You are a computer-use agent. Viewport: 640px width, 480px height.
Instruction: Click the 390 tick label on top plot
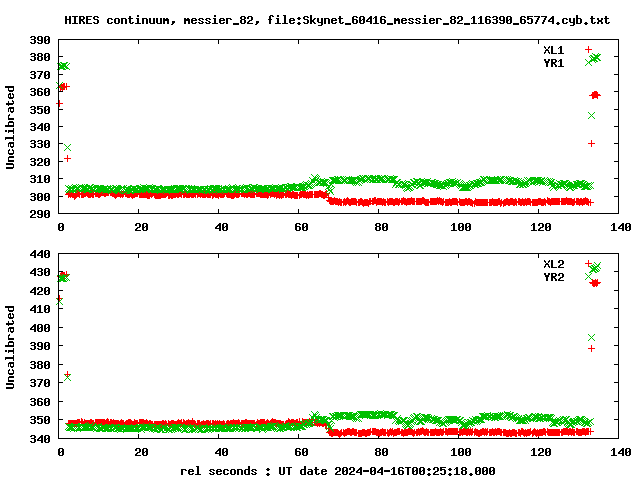(x=40, y=40)
